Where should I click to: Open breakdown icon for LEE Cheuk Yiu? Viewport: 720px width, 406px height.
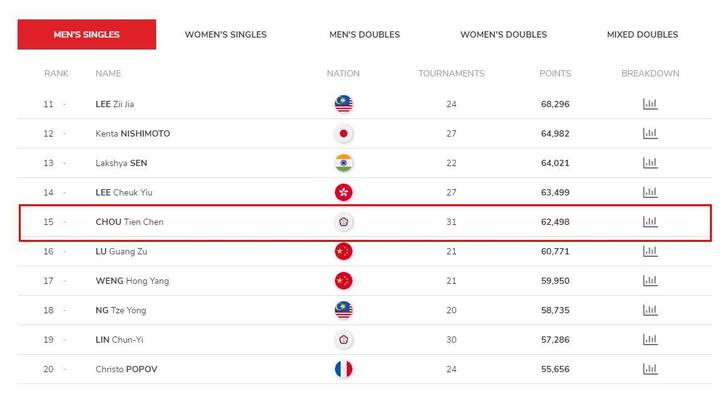pos(650,192)
